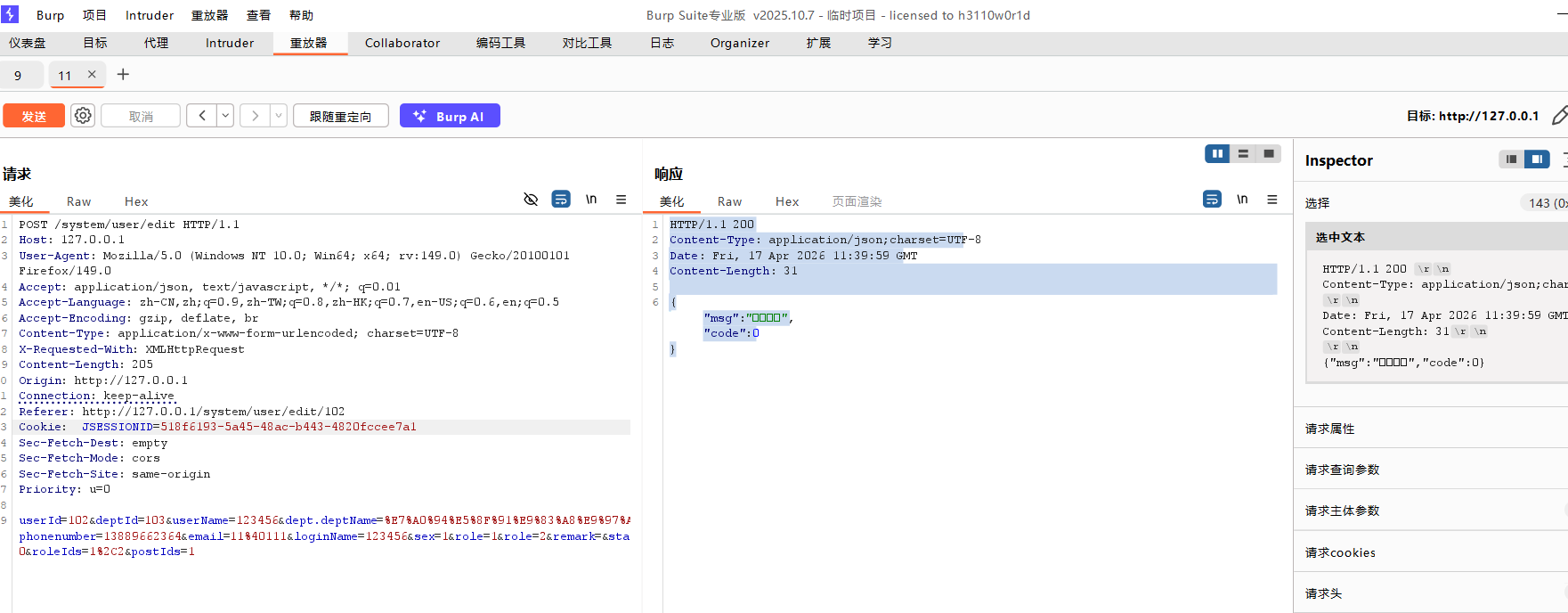
Task: Switch to 编码工具 tab
Action: click(500, 43)
